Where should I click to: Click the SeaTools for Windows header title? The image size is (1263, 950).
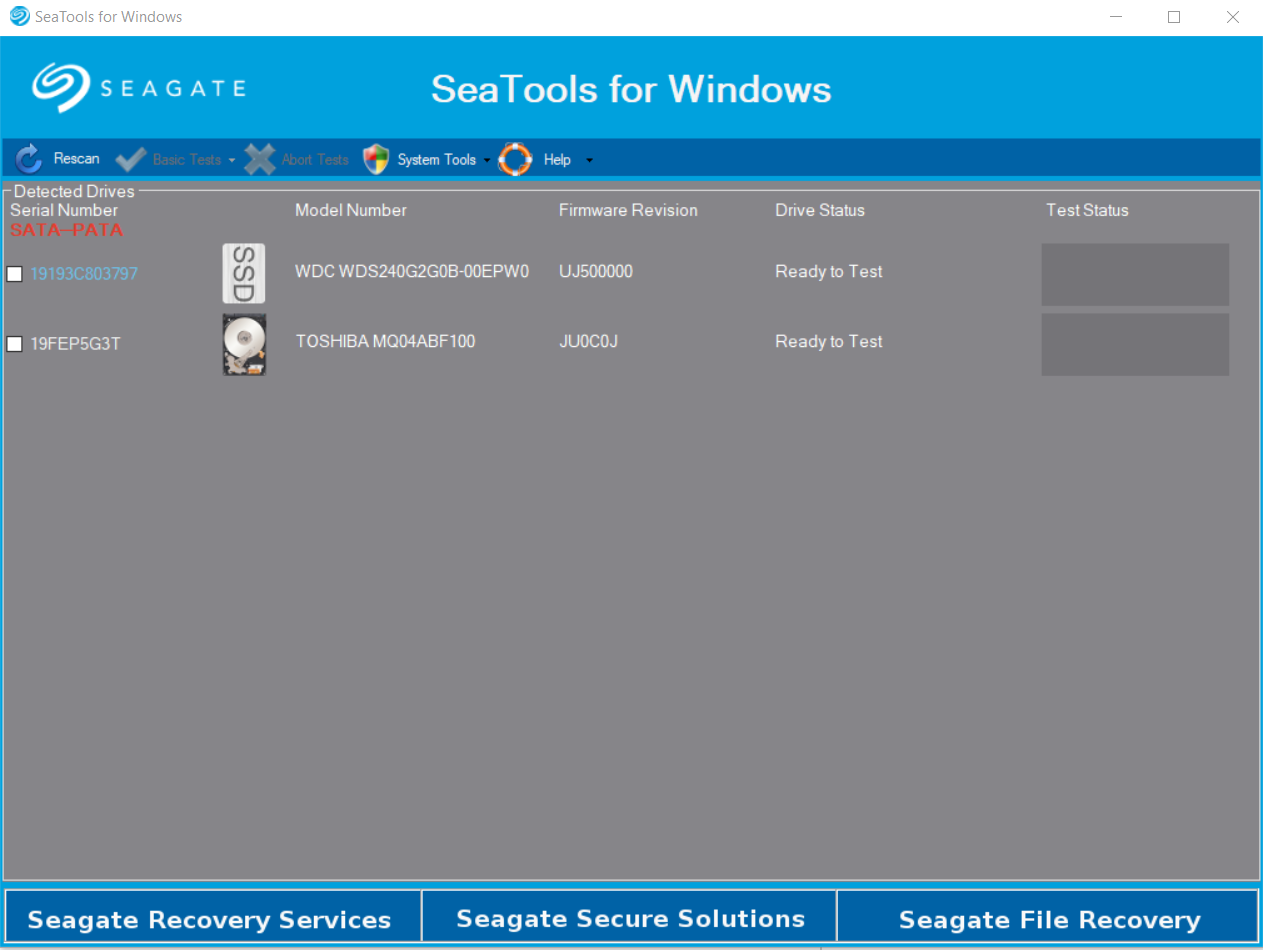click(x=631, y=89)
